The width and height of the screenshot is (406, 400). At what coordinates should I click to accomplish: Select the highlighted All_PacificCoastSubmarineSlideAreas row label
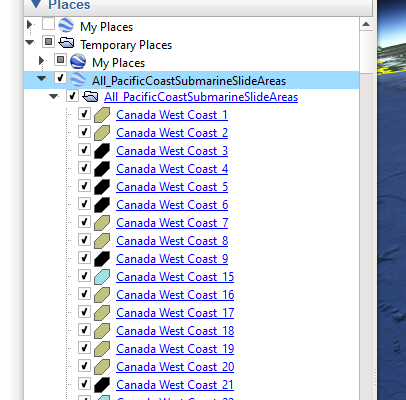point(189,81)
